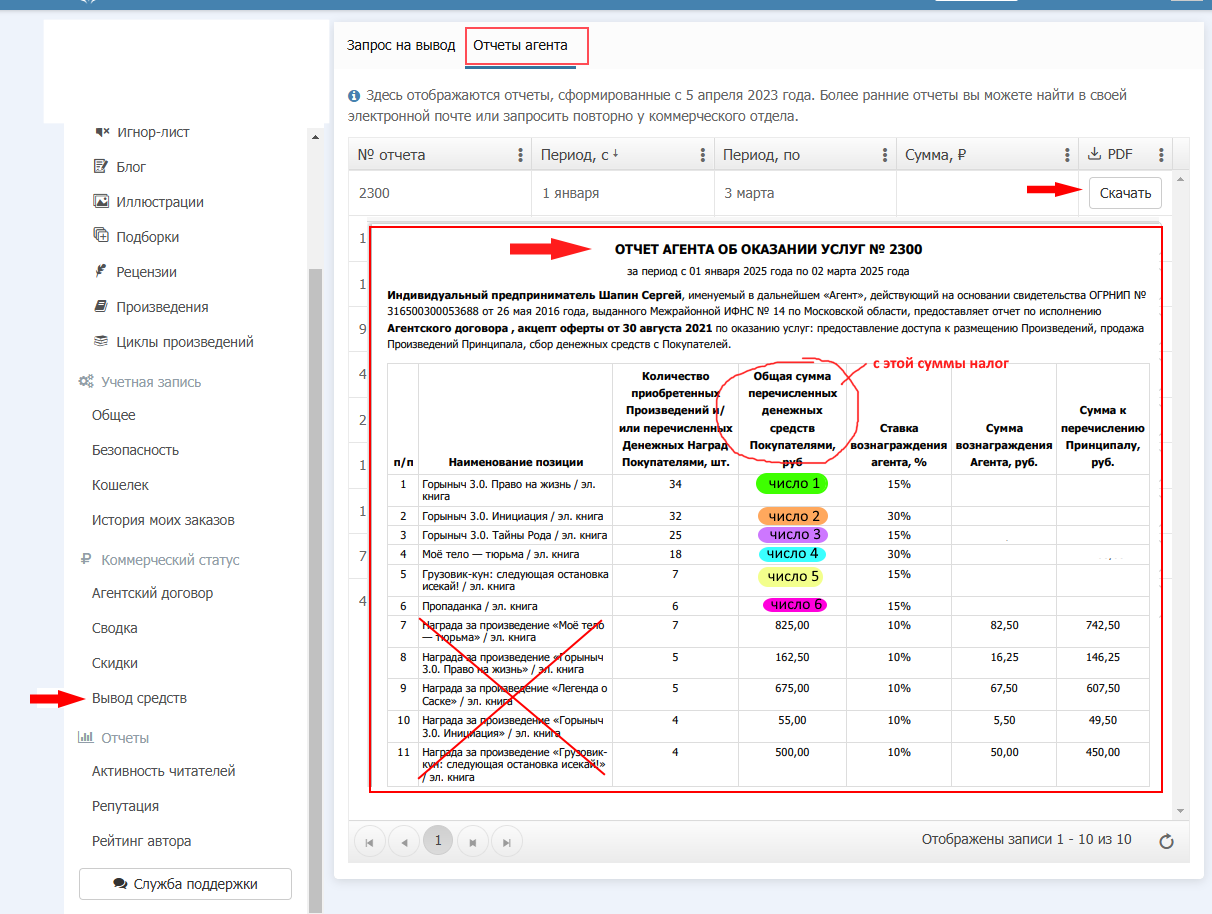1212x914 pixels.
Task: Open column menu for № отчета
Action: tap(520, 155)
